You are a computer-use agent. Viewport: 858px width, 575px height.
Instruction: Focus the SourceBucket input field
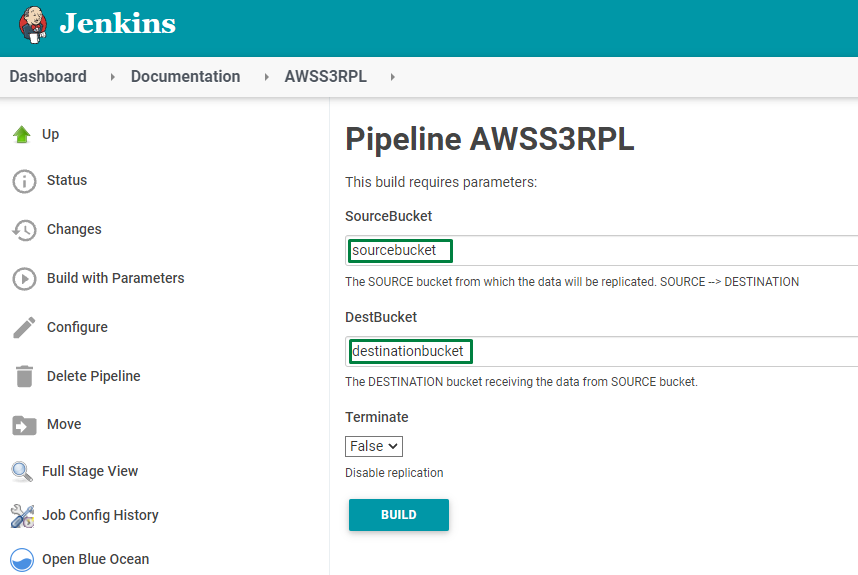601,251
